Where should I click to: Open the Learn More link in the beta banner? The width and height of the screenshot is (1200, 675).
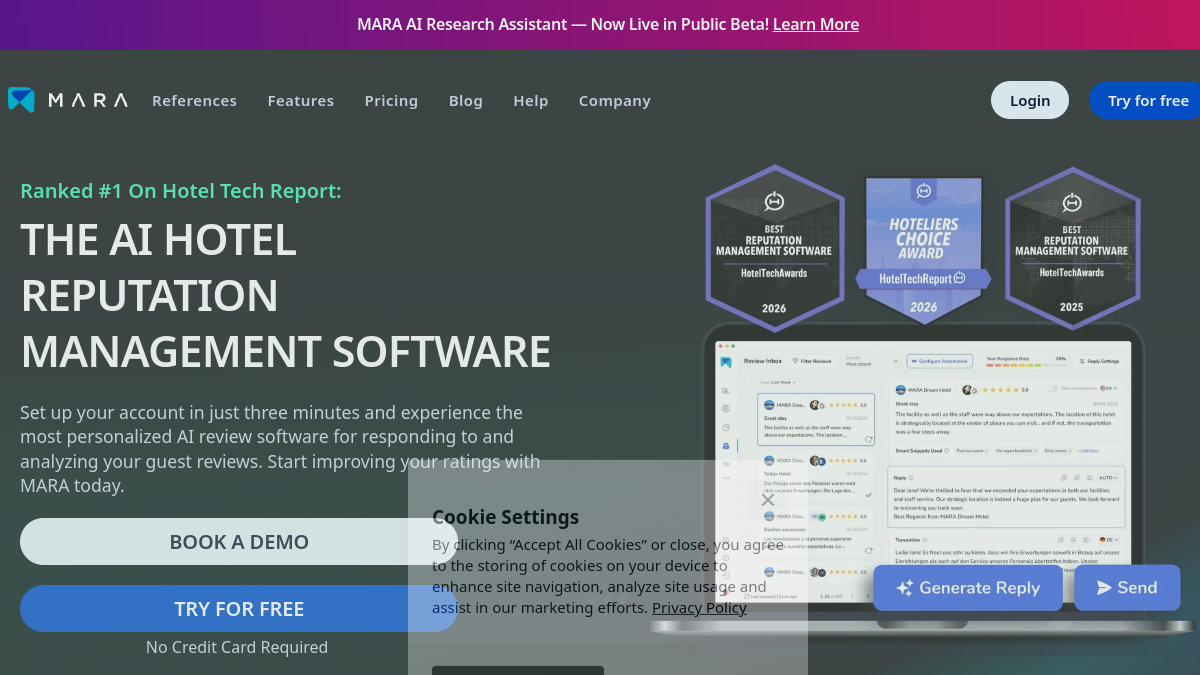[x=816, y=24]
